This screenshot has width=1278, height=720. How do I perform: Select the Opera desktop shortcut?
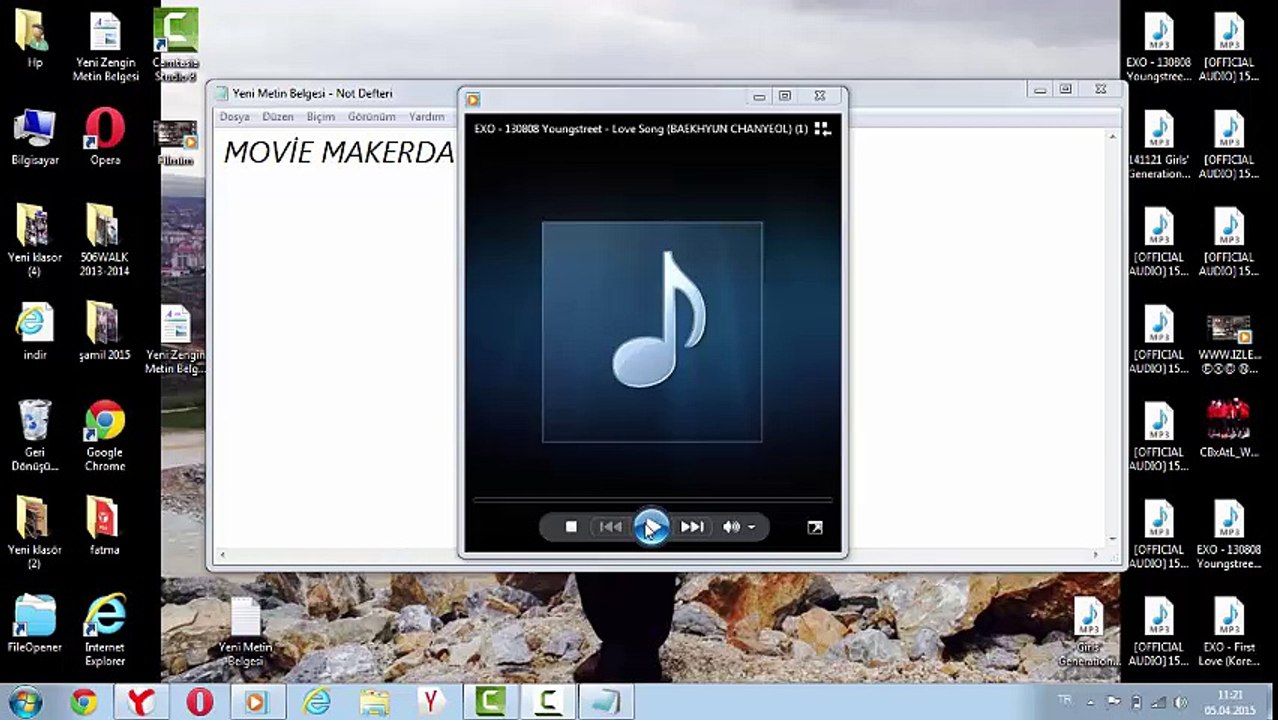click(x=105, y=137)
